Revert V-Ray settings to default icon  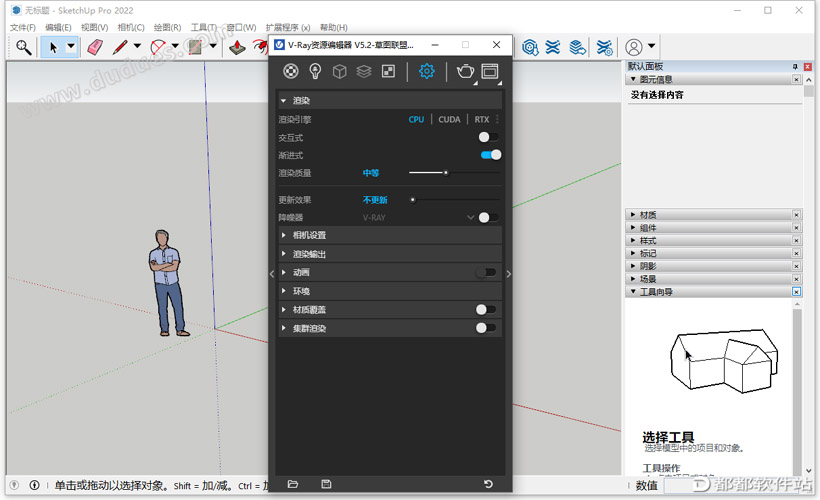pyautogui.click(x=488, y=484)
